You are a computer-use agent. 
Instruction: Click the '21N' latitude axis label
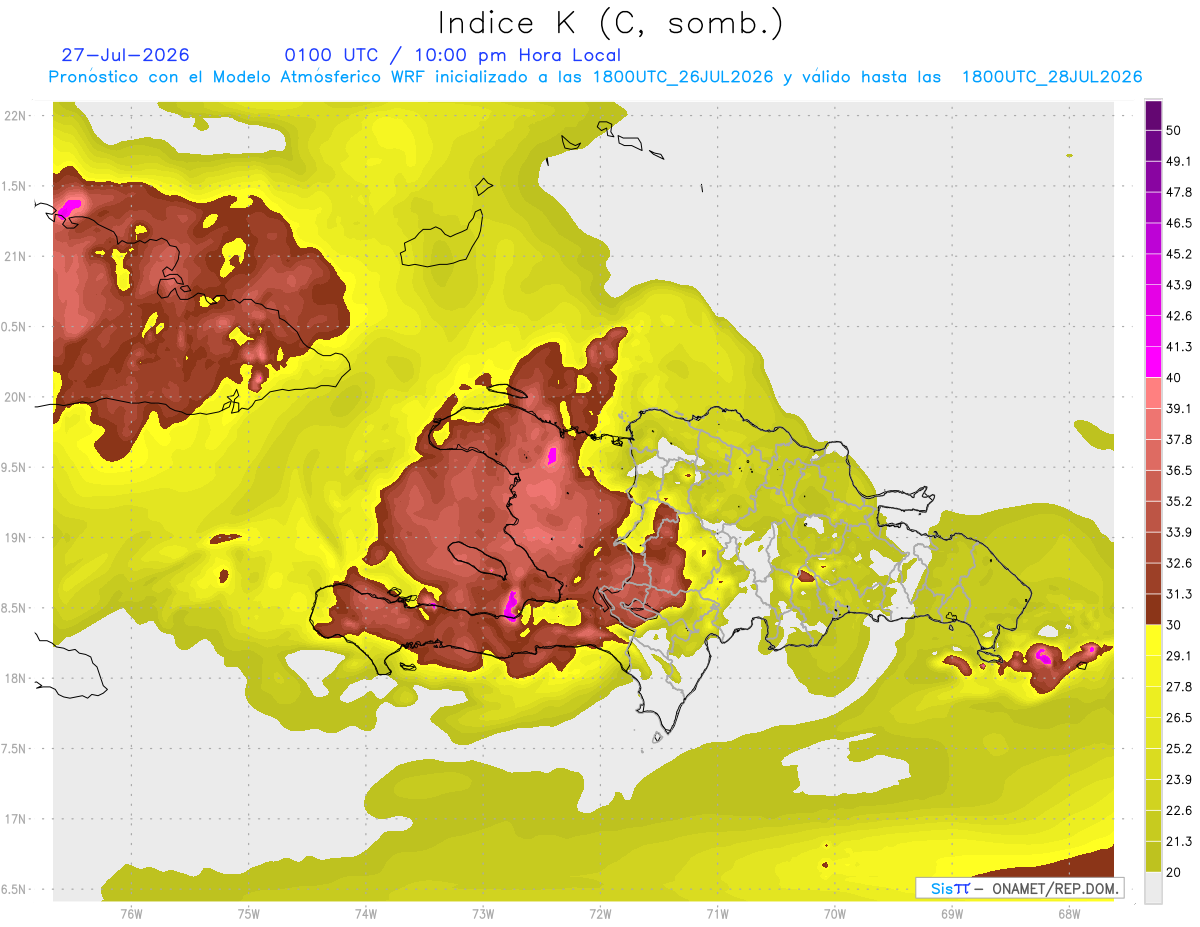click(x=14, y=257)
